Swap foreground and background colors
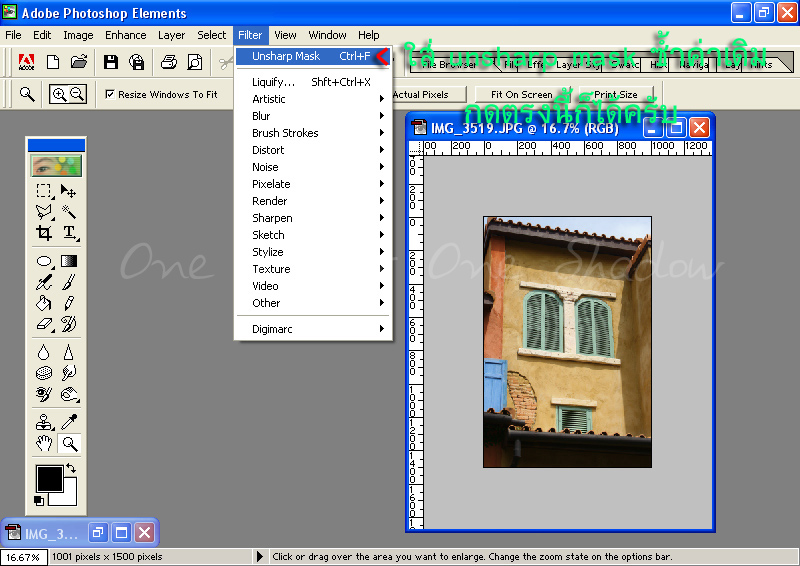This screenshot has height=566, width=800. tap(71, 468)
